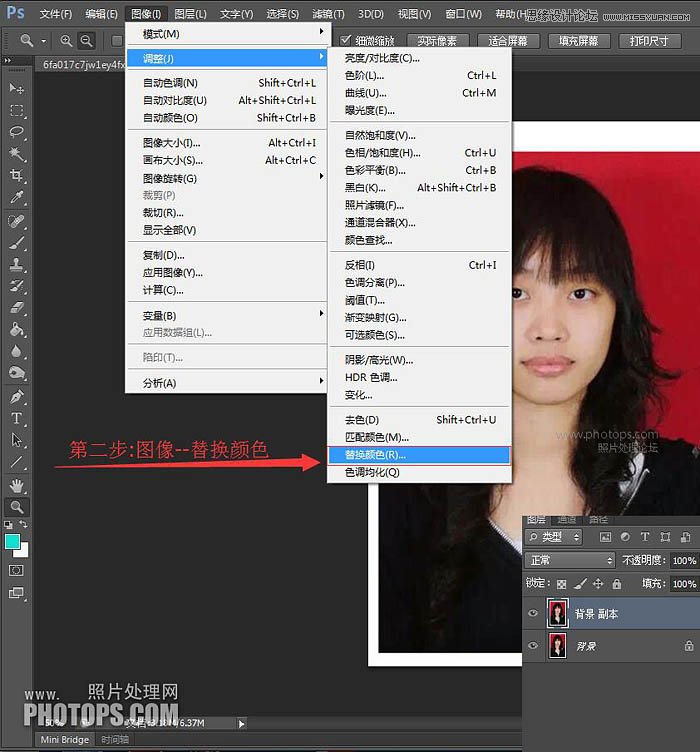Hide the 背景 副本 layer
700x752 pixels.
point(533,613)
